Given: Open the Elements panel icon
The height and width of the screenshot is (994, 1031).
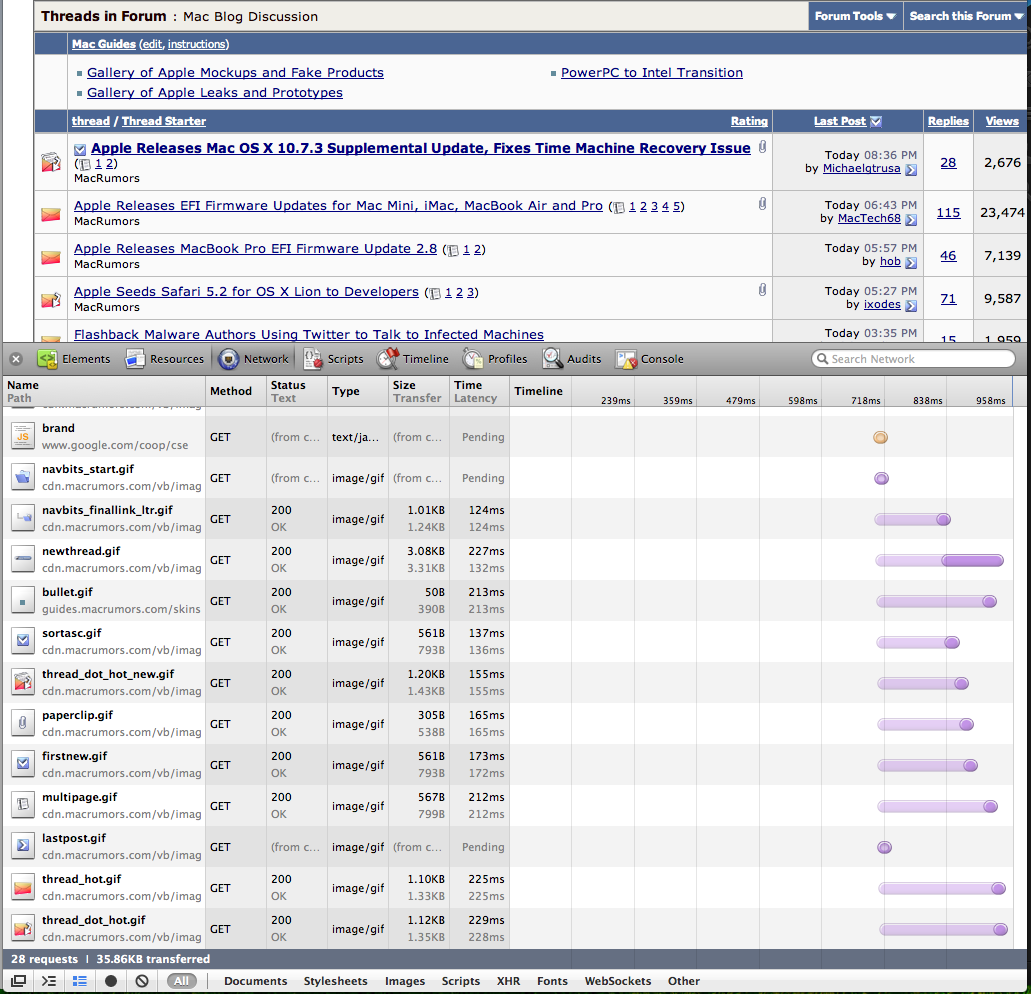Looking at the screenshot, I should 47,359.
